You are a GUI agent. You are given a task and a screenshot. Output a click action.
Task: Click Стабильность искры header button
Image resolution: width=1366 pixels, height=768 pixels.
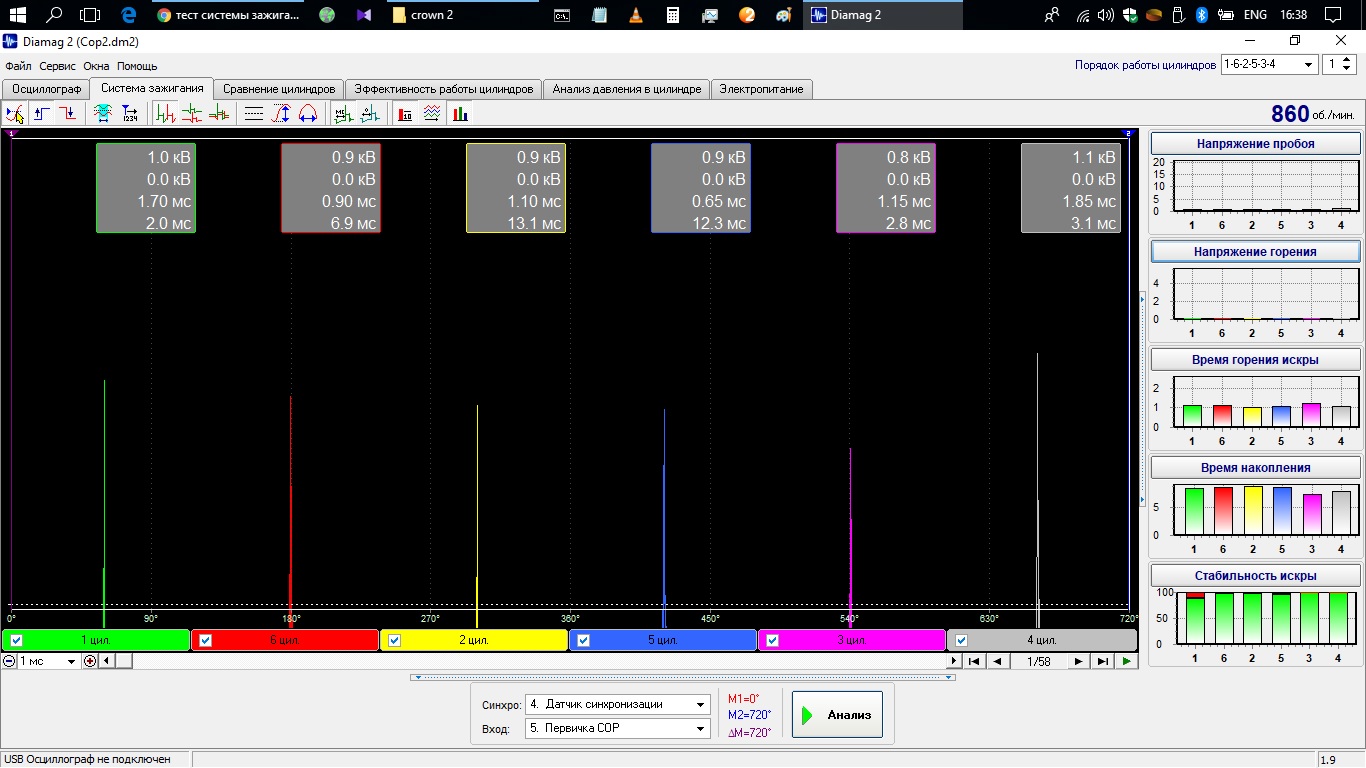coord(1256,576)
